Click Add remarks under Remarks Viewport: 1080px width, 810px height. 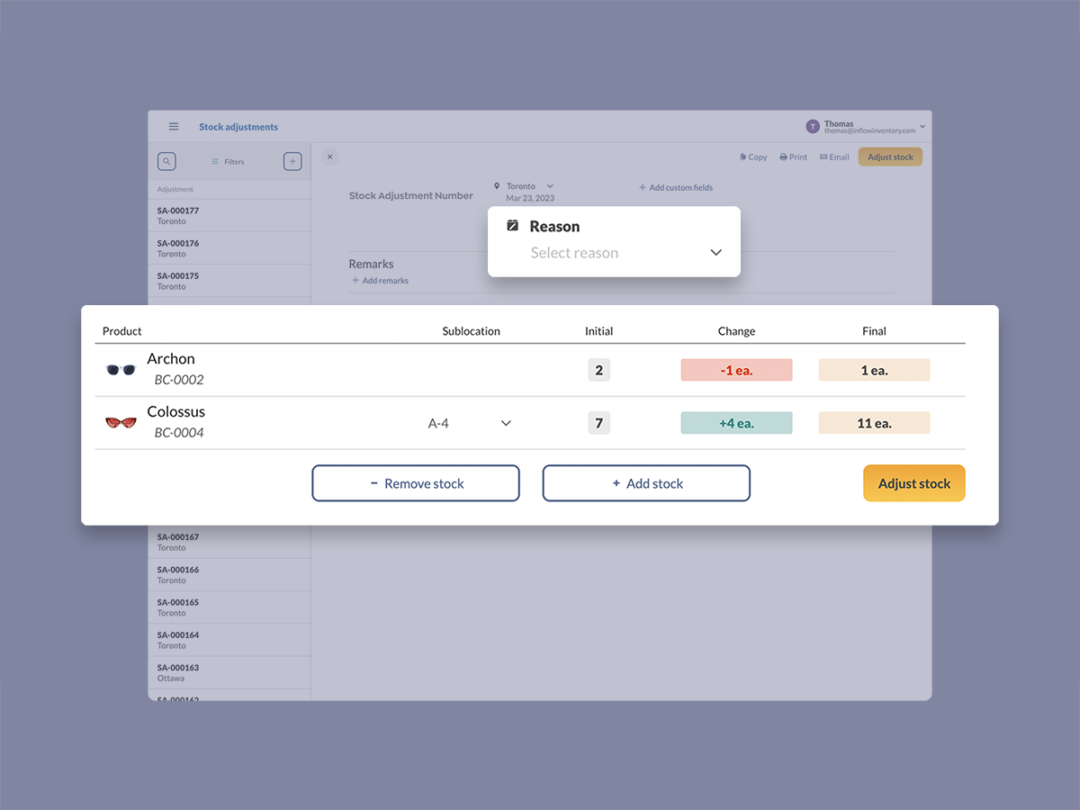tap(379, 281)
